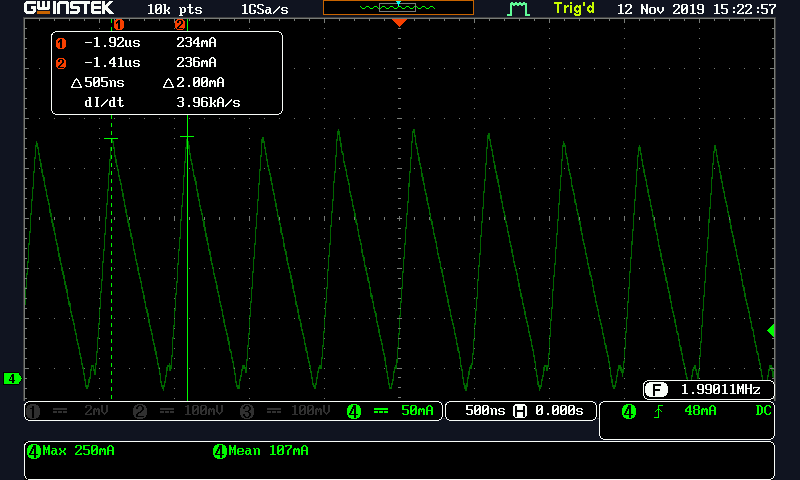Select channel 4 indicator in status bar
The height and width of the screenshot is (480, 800).
point(354,411)
